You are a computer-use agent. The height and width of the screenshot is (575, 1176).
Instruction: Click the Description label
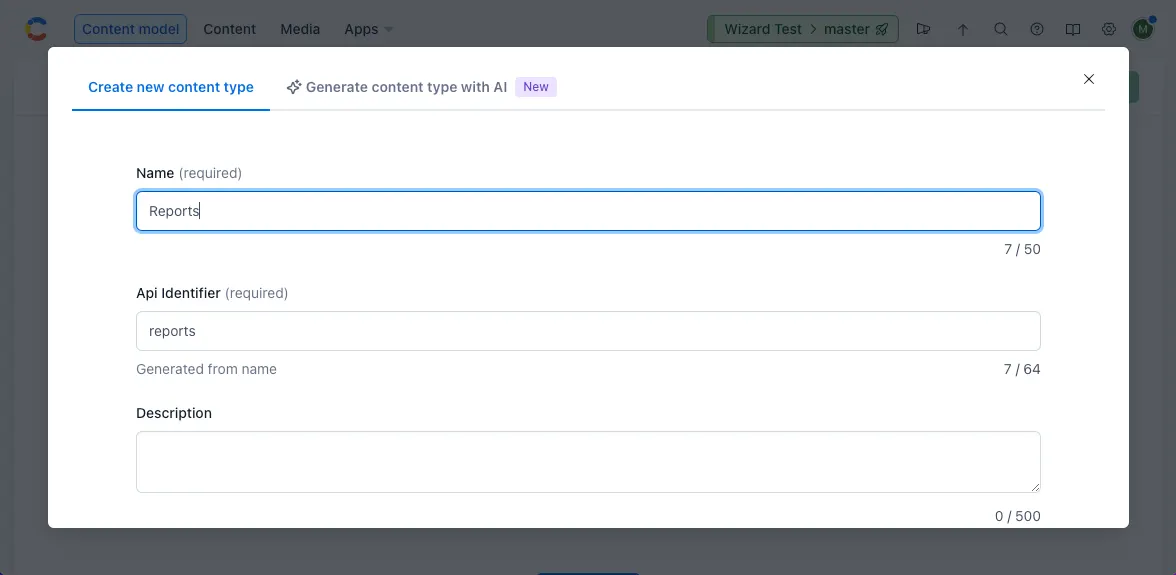click(174, 413)
